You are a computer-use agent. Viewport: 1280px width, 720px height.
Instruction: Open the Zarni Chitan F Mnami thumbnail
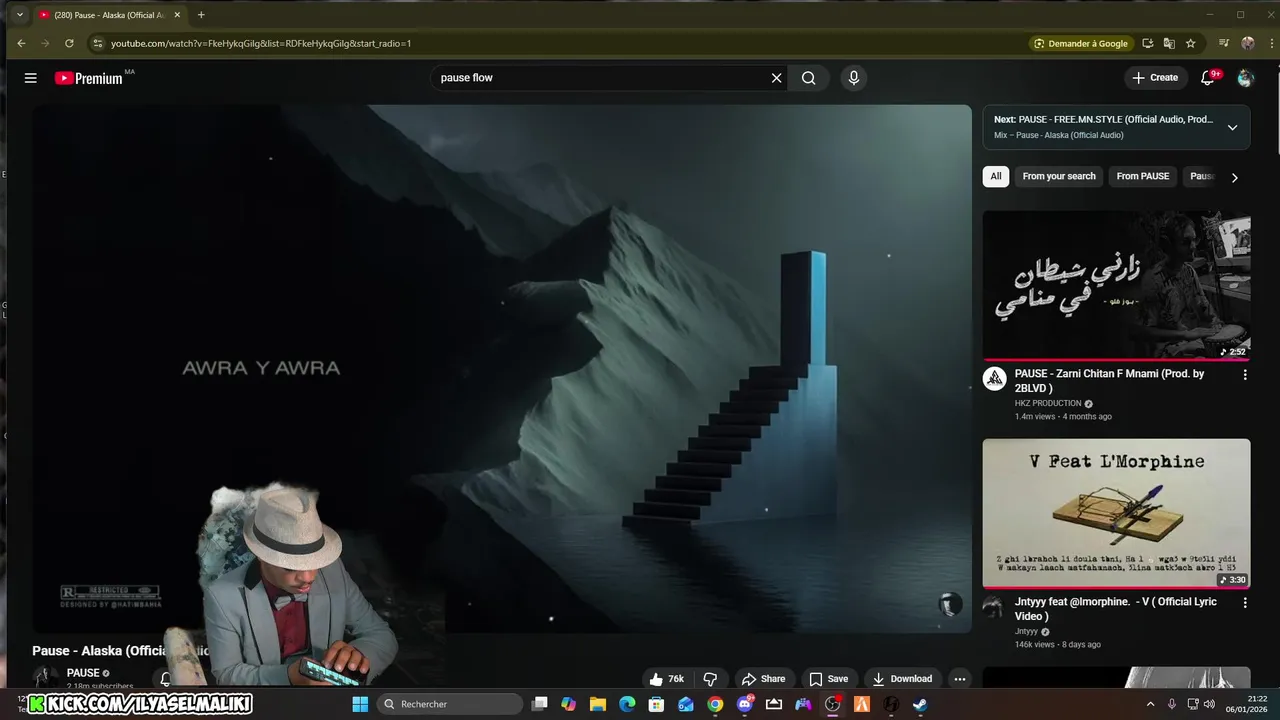pyautogui.click(x=1116, y=285)
